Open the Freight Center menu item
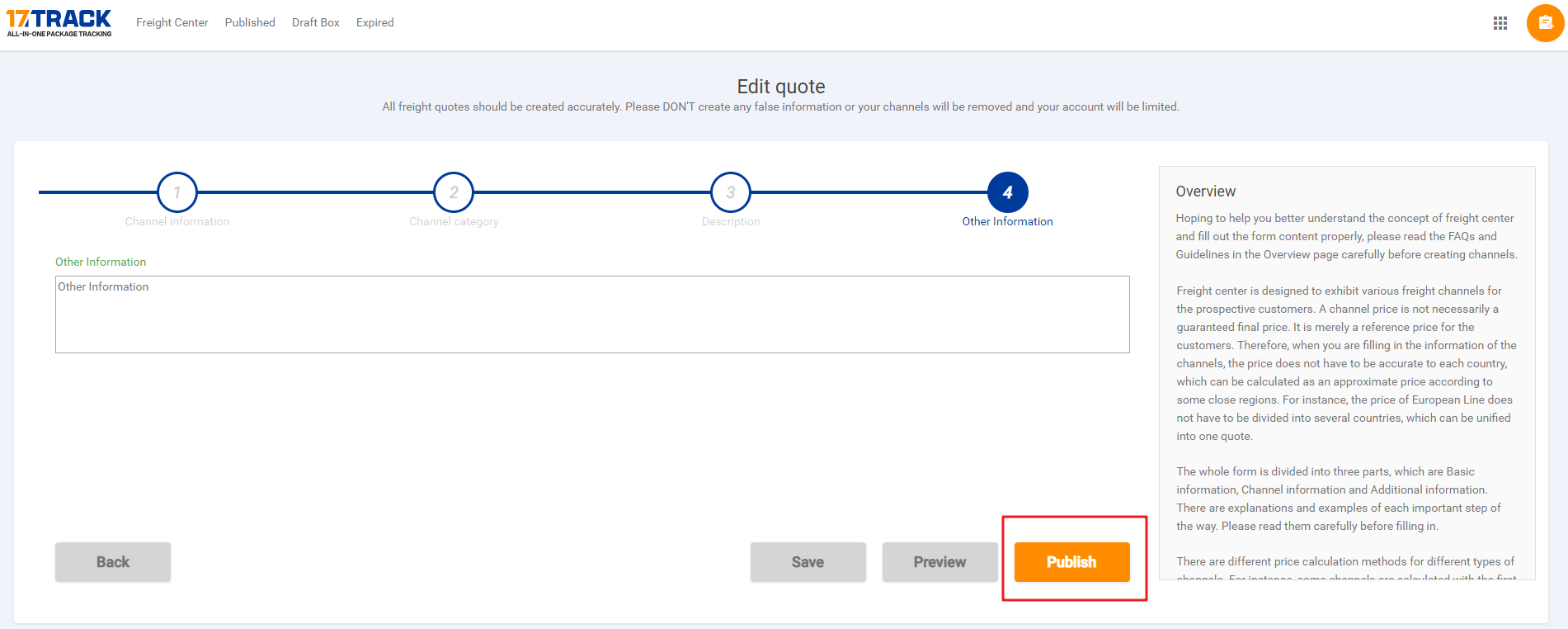1568x629 pixels. (x=172, y=22)
